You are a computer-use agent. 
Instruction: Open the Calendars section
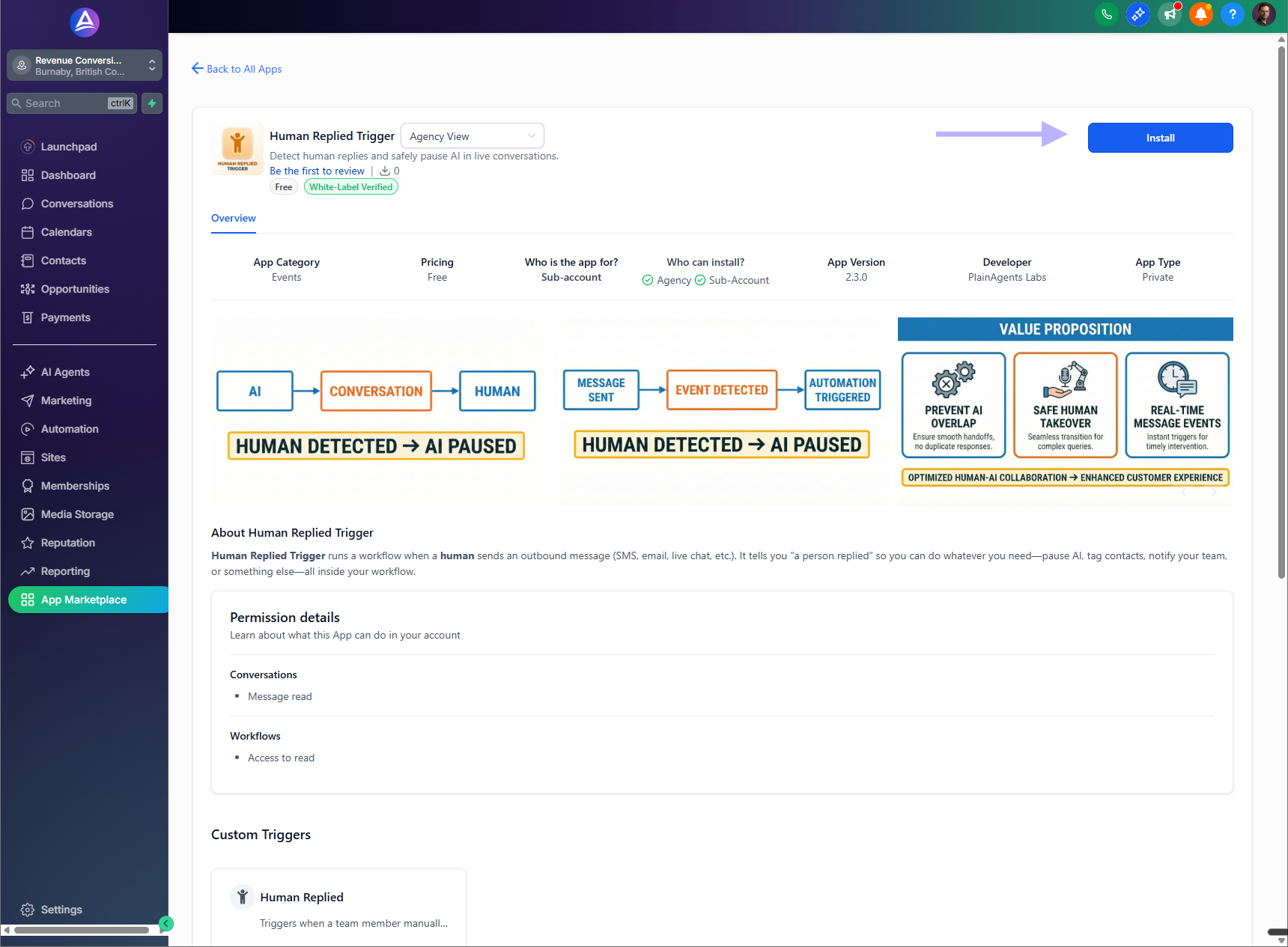[66, 232]
